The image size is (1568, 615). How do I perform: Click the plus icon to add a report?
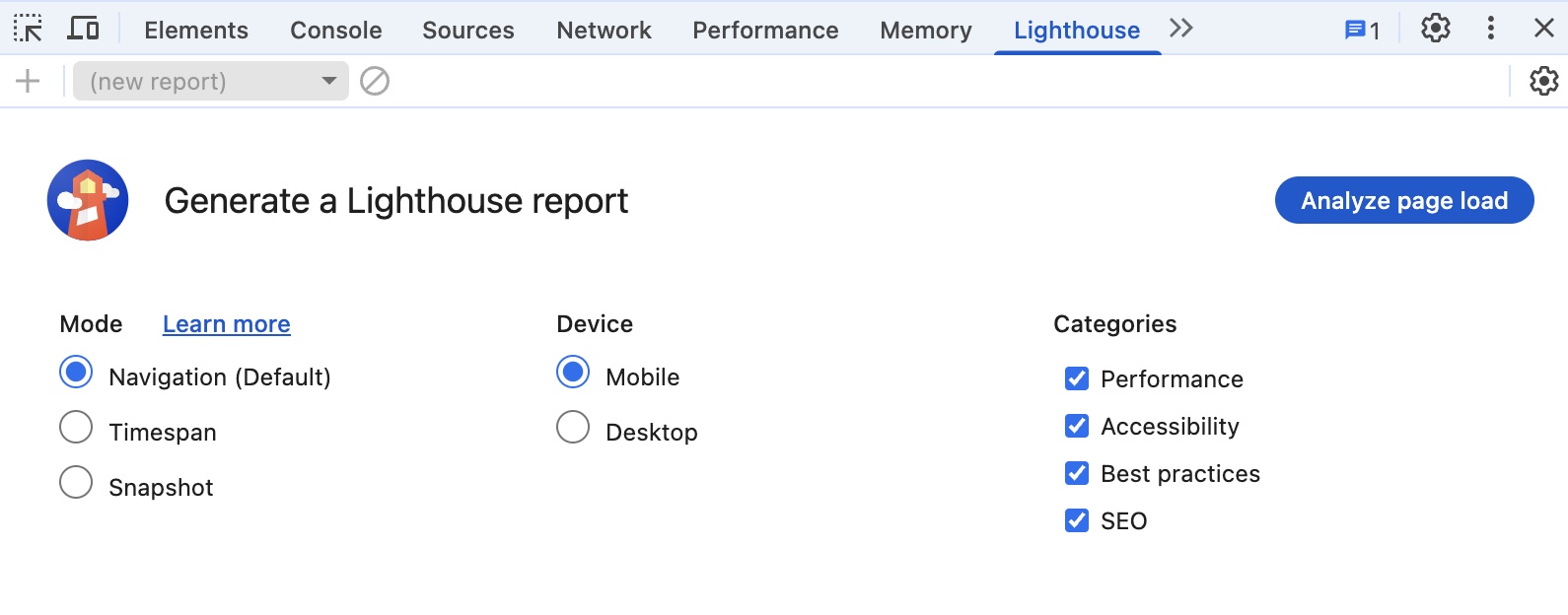click(28, 81)
